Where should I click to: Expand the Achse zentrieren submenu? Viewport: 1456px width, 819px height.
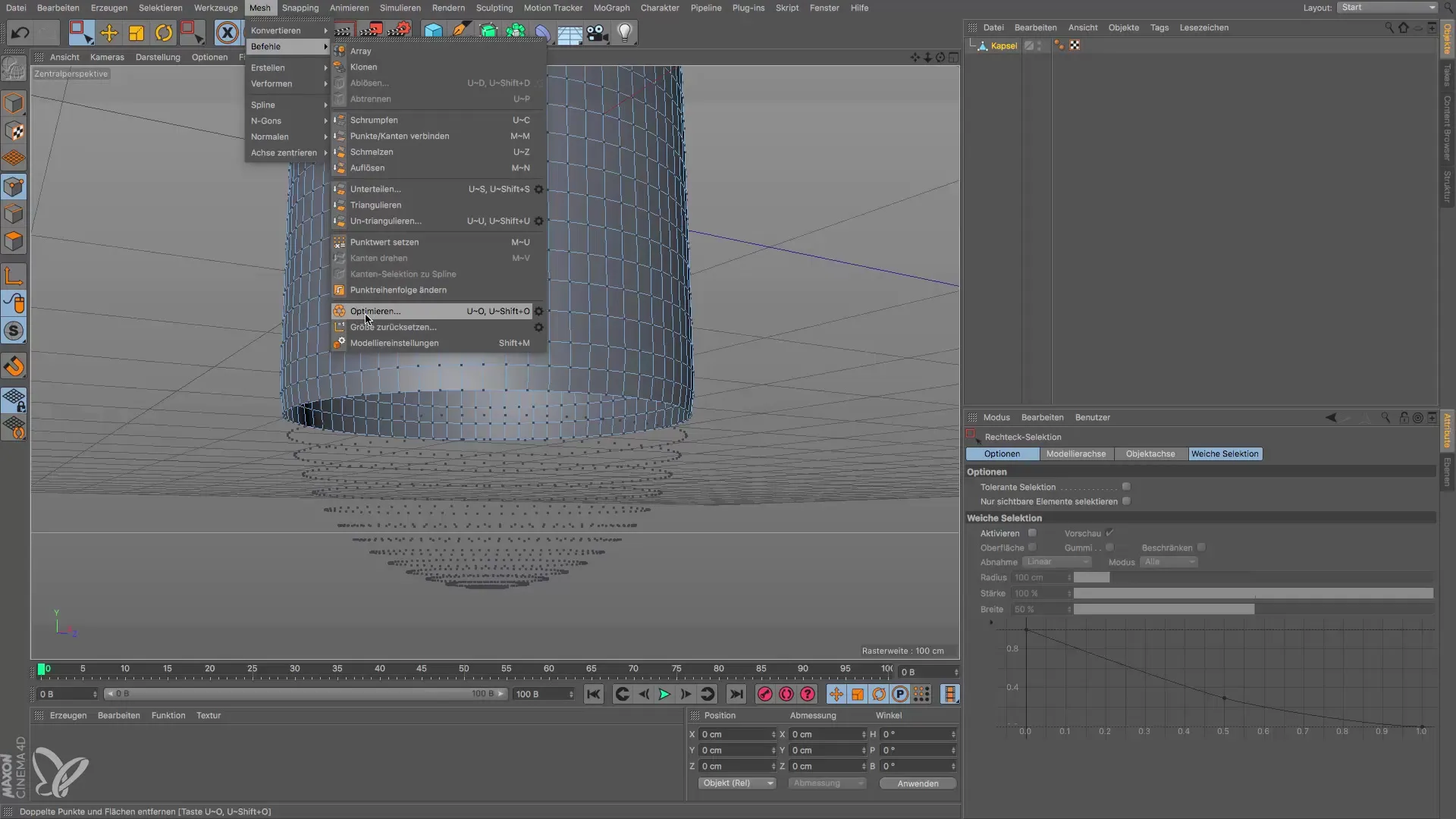[x=288, y=152]
